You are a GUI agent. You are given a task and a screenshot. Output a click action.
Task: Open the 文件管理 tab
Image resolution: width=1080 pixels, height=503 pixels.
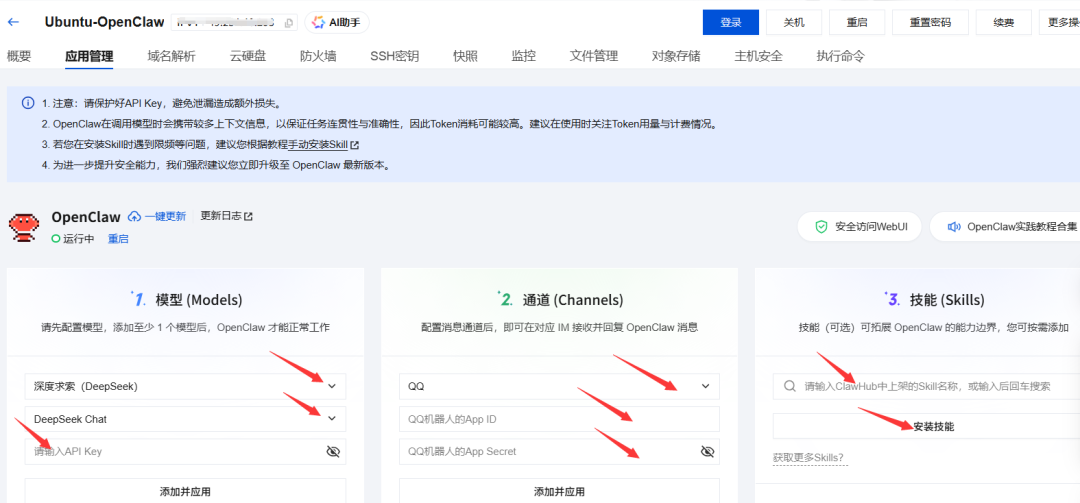point(594,57)
